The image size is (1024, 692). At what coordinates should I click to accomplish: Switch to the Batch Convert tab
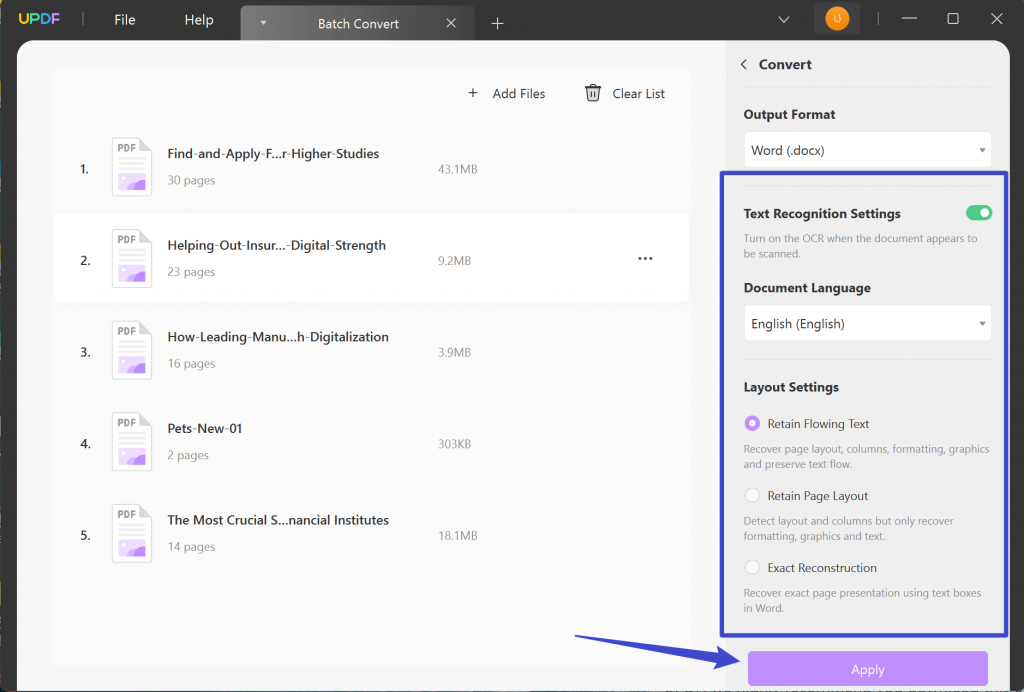click(x=357, y=22)
